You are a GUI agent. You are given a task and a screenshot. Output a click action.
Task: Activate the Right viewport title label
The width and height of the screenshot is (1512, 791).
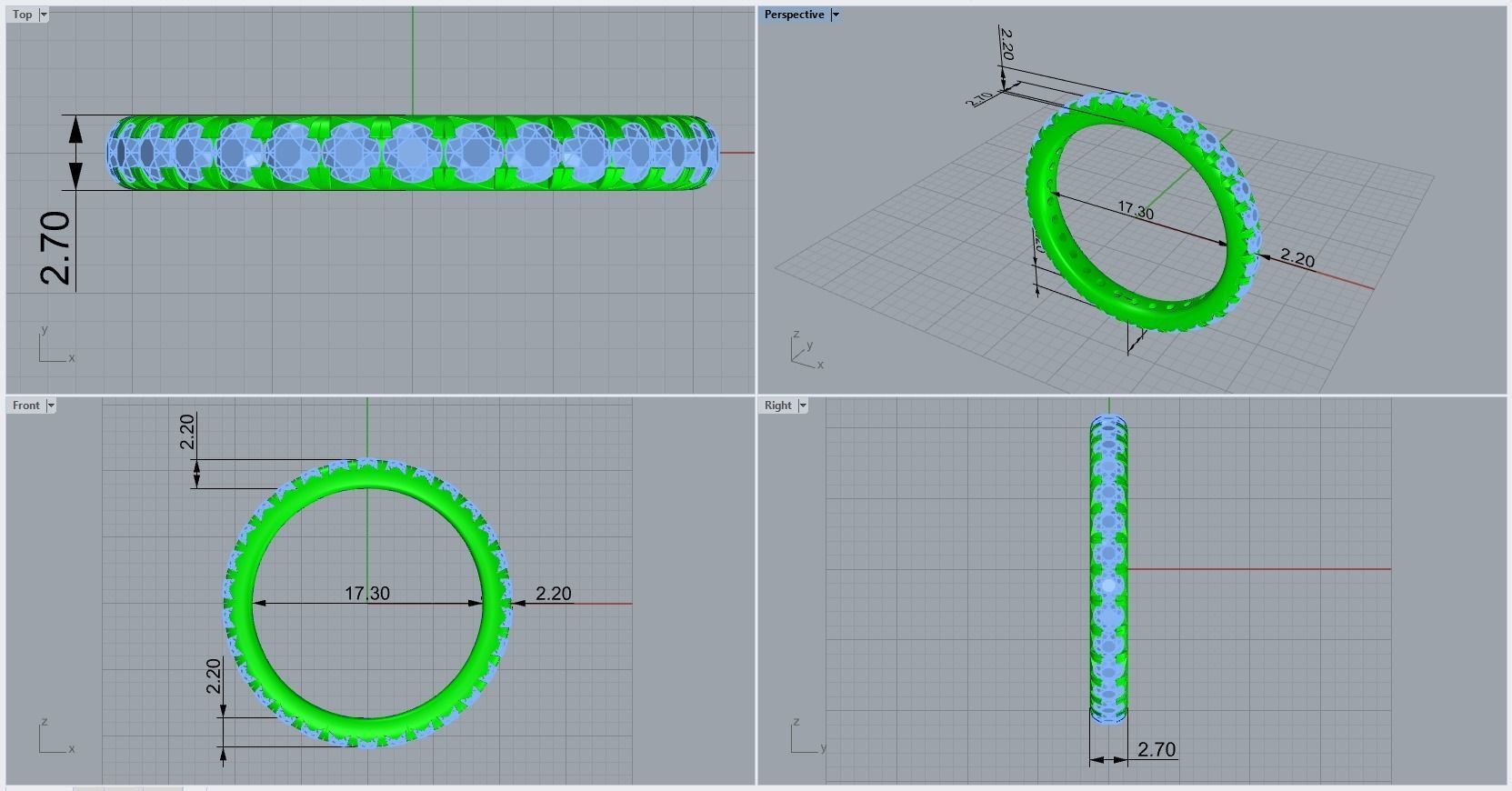(x=778, y=406)
